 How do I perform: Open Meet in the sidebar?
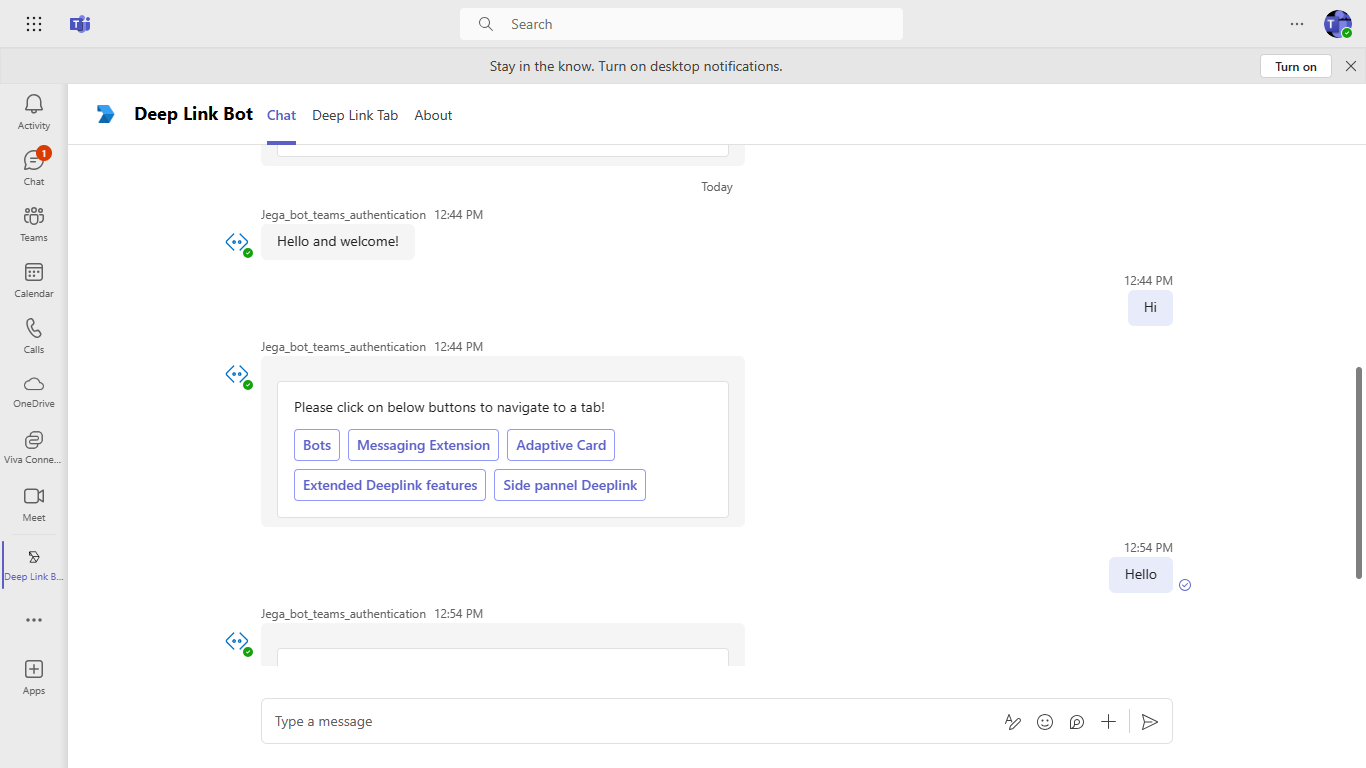(x=34, y=504)
